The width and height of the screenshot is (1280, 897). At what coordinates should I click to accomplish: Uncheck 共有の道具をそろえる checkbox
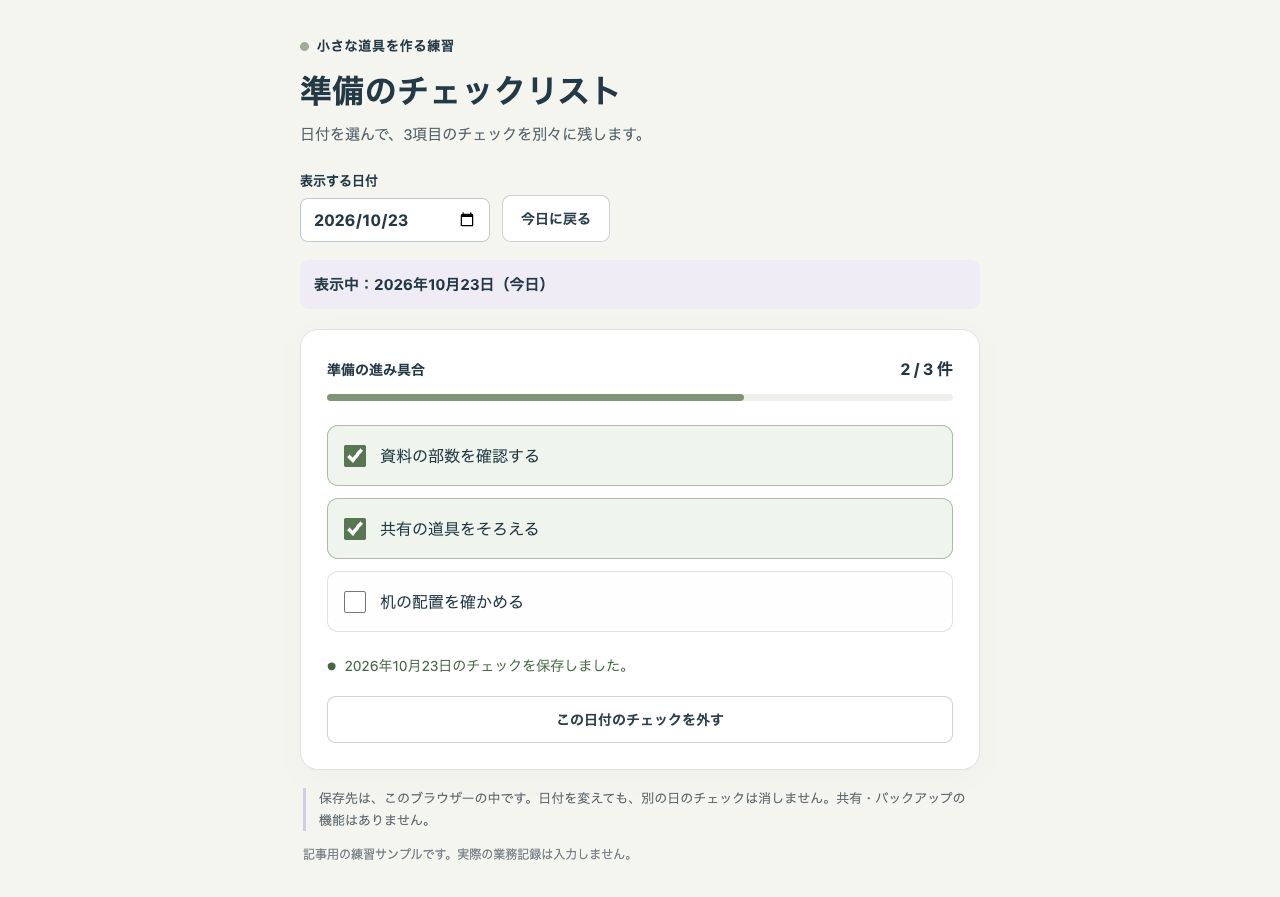355,529
